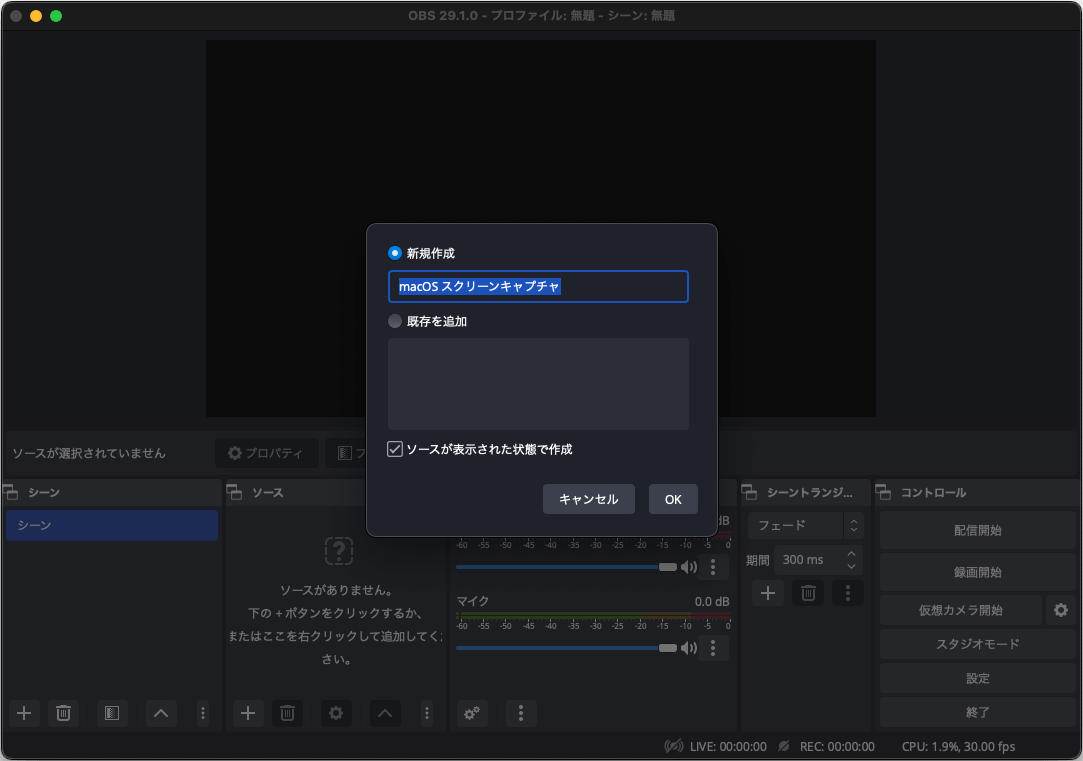Click the プロパティ button in source toolbar

(x=267, y=453)
